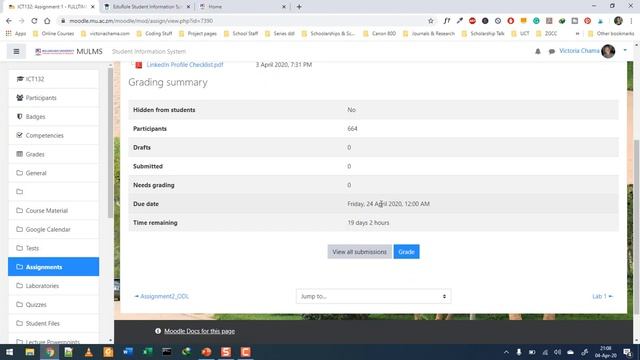The height and width of the screenshot is (360, 640).
Task: Open the Other bookmarks folder
Action: pos(611,33)
